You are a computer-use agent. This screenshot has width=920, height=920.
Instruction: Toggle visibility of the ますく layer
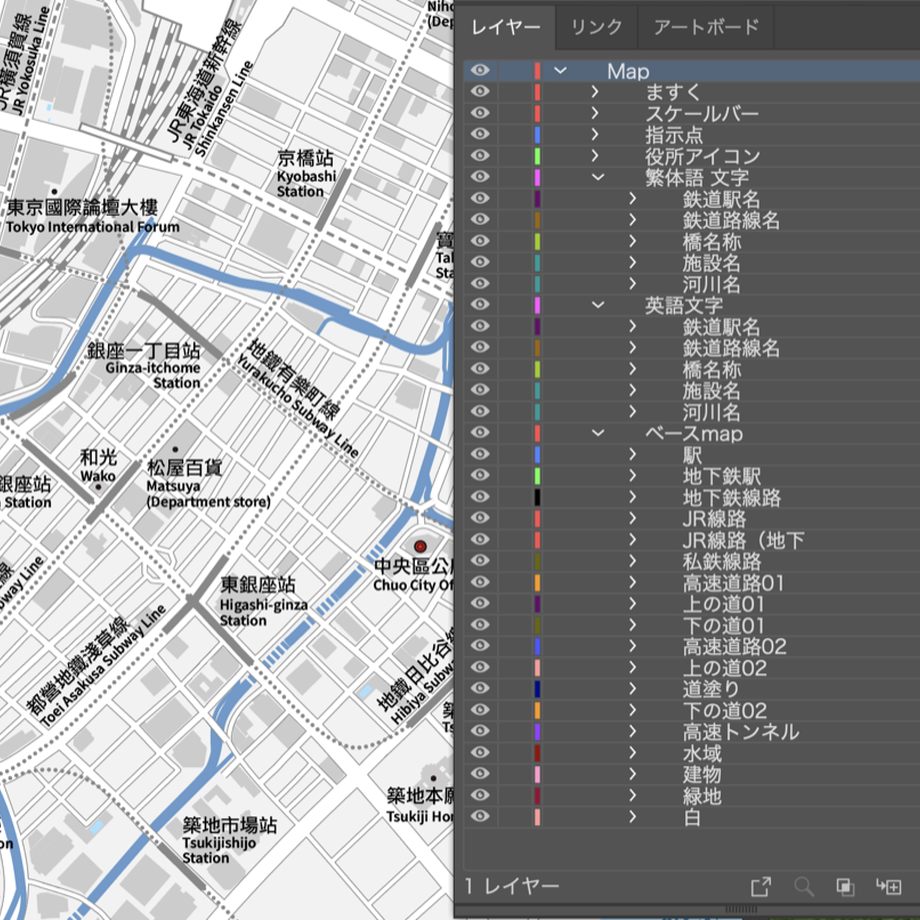[480, 92]
